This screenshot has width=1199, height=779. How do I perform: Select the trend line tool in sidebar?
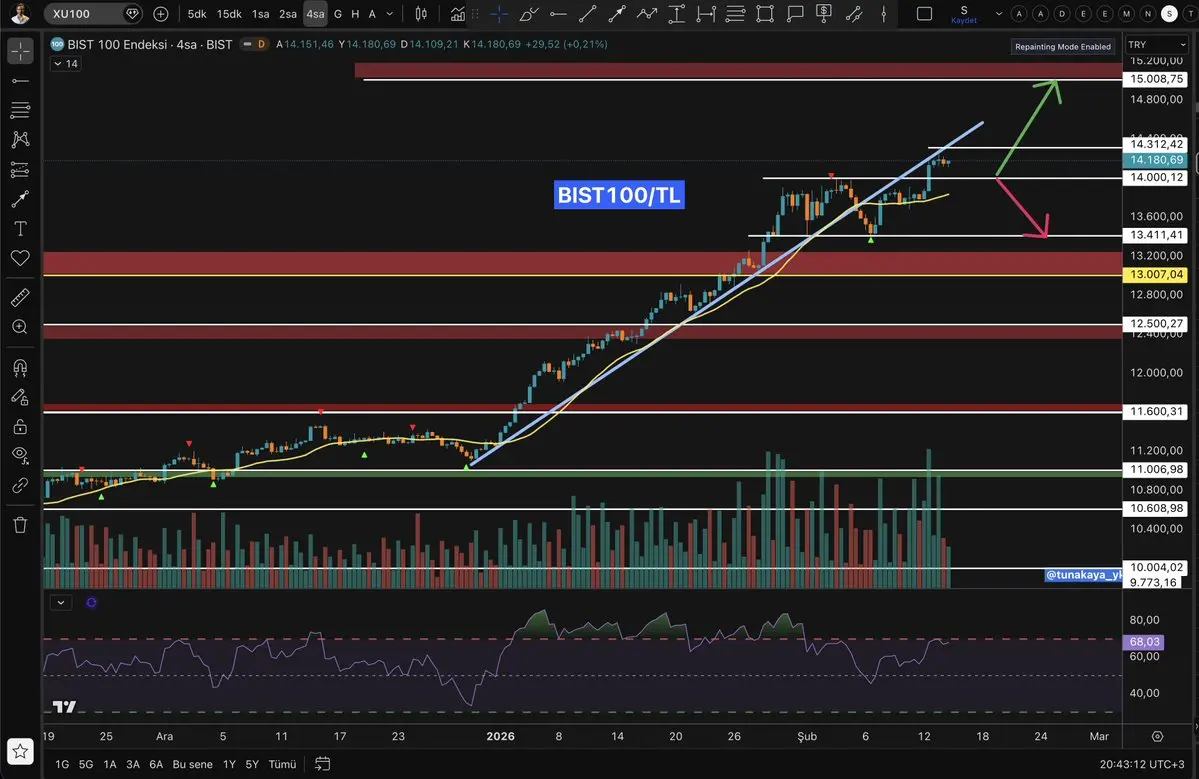click(x=21, y=81)
